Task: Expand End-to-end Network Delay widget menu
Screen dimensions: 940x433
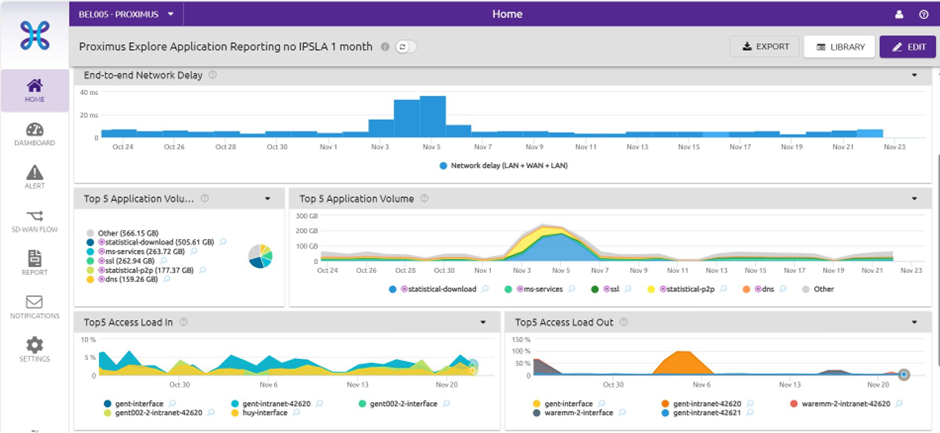Action: pyautogui.click(x=914, y=75)
